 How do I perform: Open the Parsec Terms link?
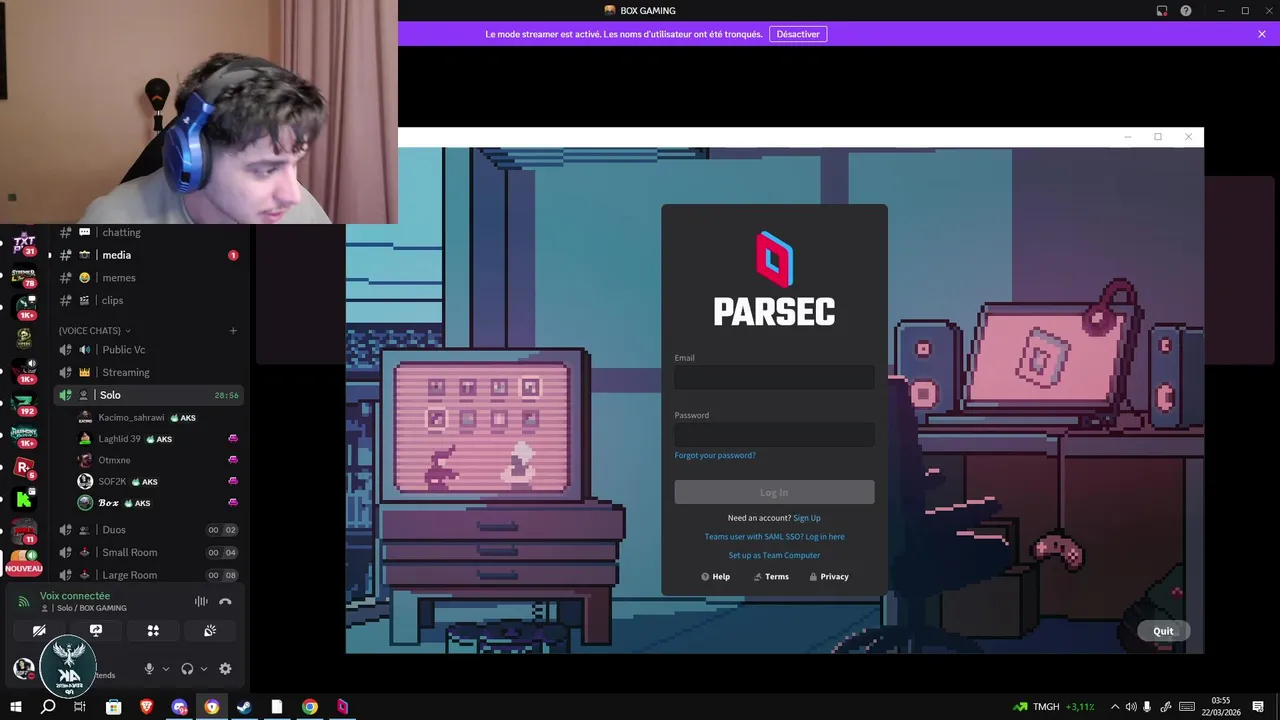coord(771,577)
